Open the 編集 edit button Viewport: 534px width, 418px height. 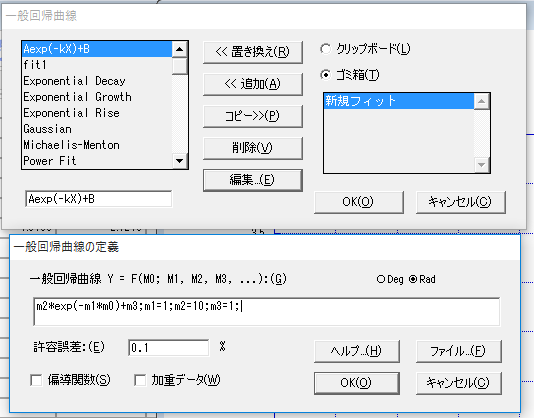[x=253, y=180]
